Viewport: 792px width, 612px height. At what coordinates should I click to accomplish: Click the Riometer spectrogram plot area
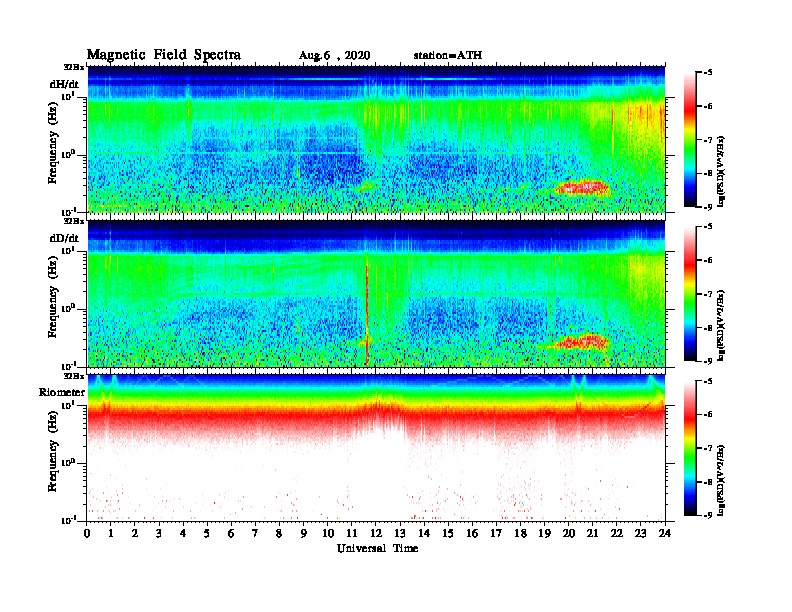[376, 448]
